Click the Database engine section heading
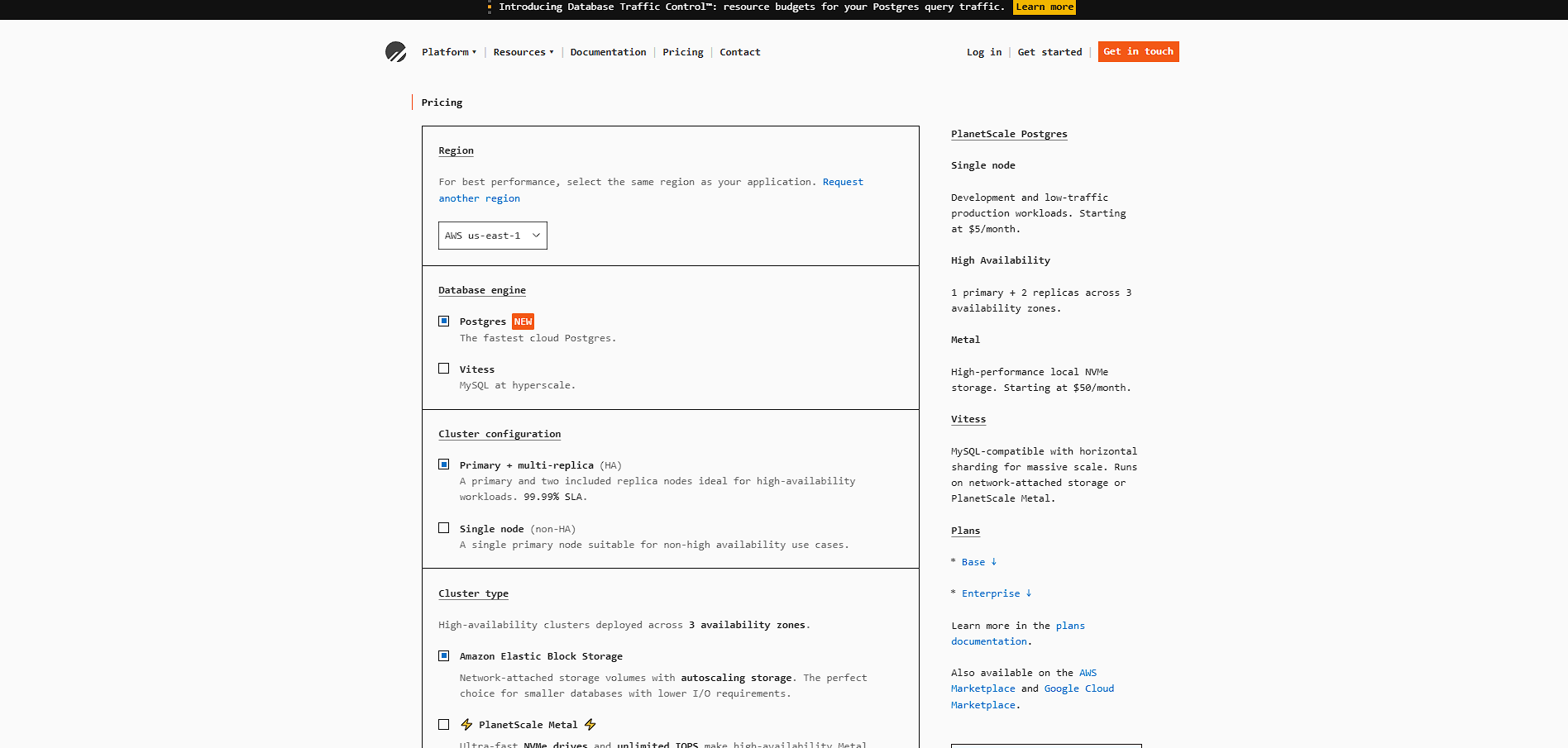 (x=482, y=290)
